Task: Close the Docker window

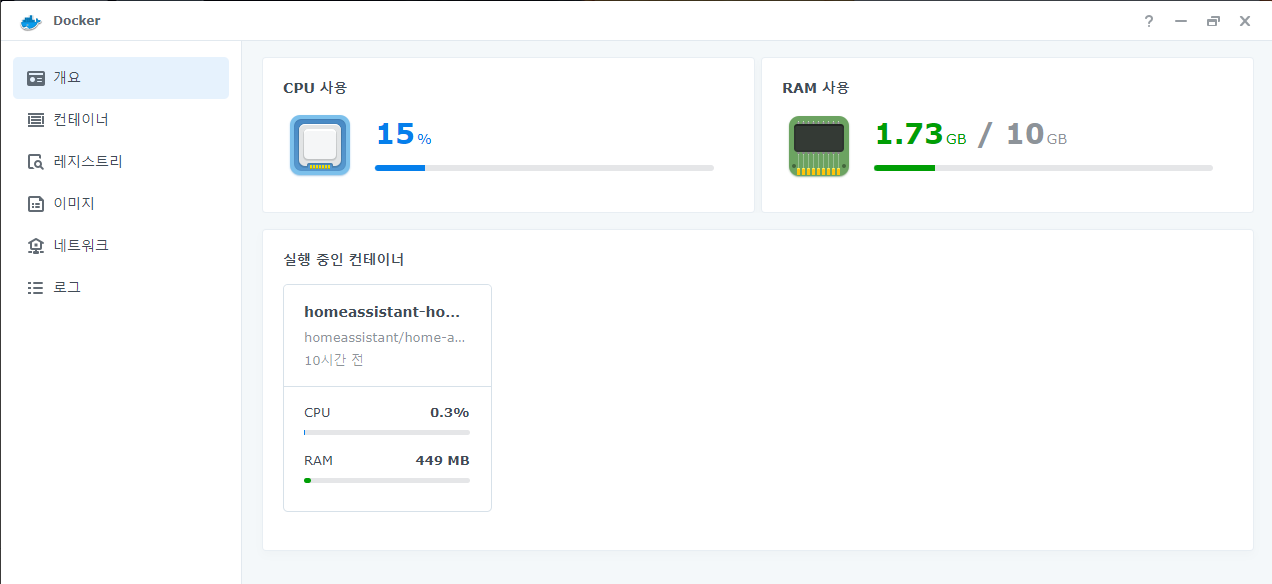Action: click(1245, 21)
